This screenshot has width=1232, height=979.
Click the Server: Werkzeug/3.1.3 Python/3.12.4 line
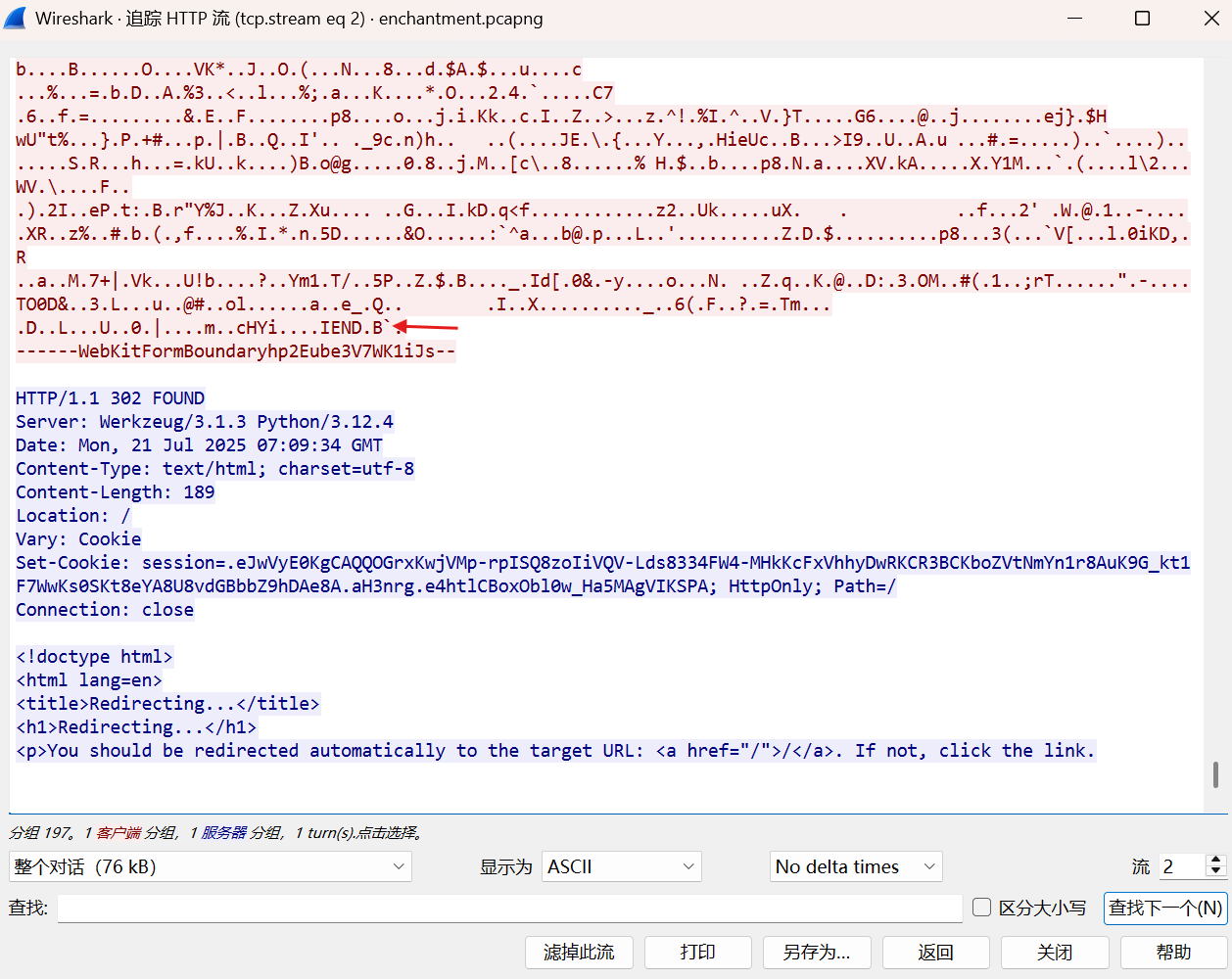click(x=205, y=422)
